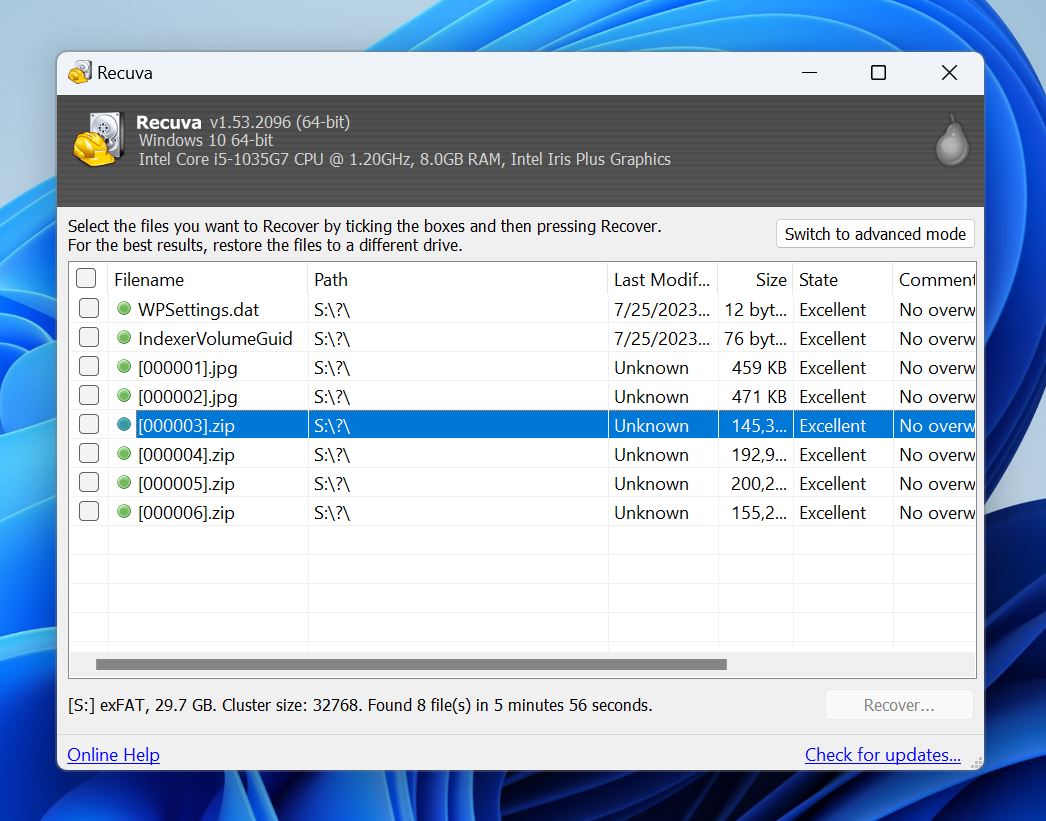Viewport: 1046px width, 821px height.
Task: Click the window resize grip at bottom corner
Action: click(x=976, y=763)
